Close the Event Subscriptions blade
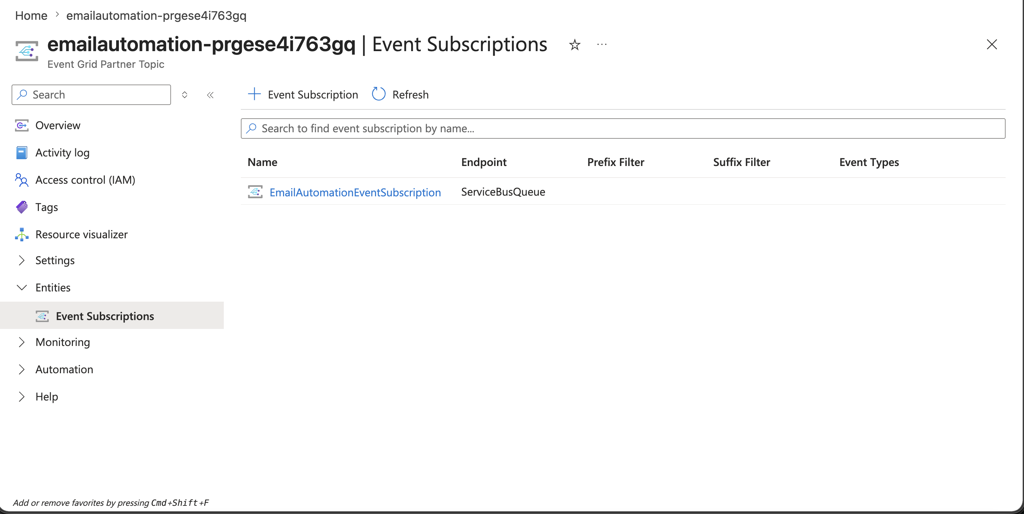This screenshot has width=1024, height=514. (x=991, y=44)
